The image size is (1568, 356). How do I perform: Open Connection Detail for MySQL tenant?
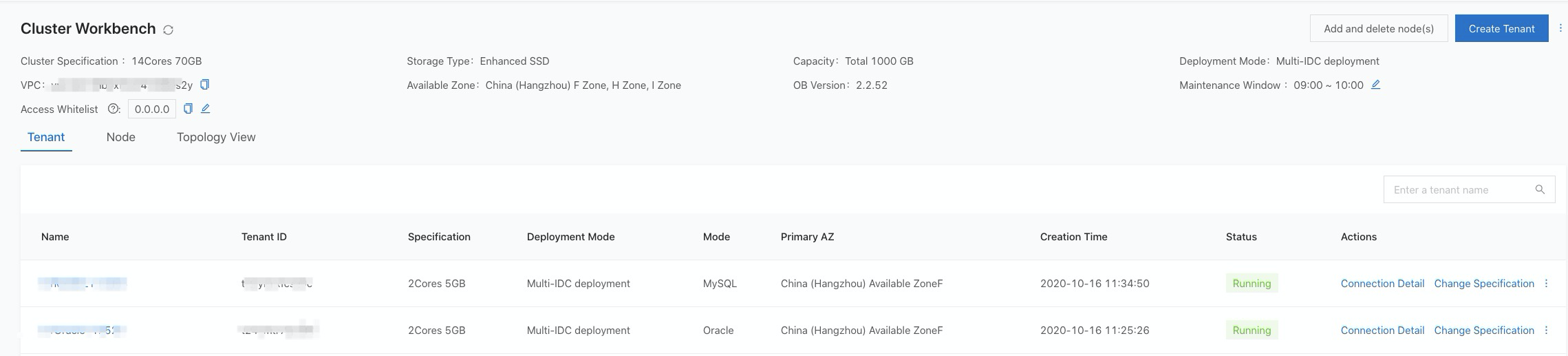[1382, 283]
